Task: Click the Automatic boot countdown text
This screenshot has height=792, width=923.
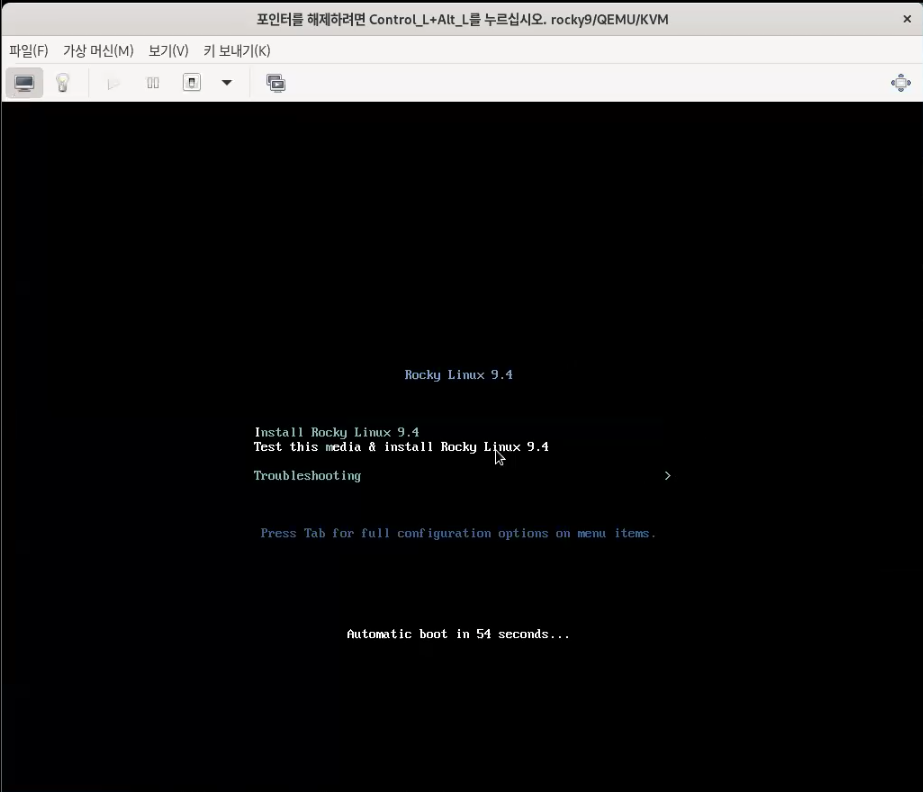Action: (x=458, y=634)
